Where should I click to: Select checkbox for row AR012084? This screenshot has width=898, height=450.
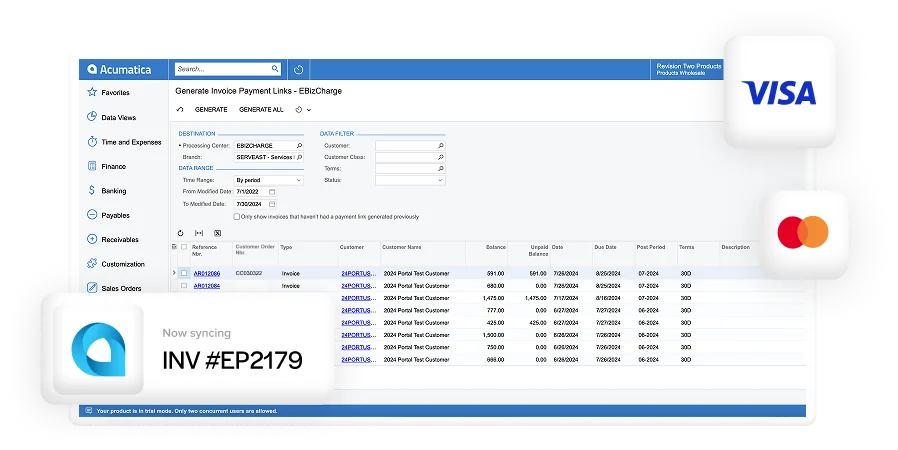click(x=184, y=286)
